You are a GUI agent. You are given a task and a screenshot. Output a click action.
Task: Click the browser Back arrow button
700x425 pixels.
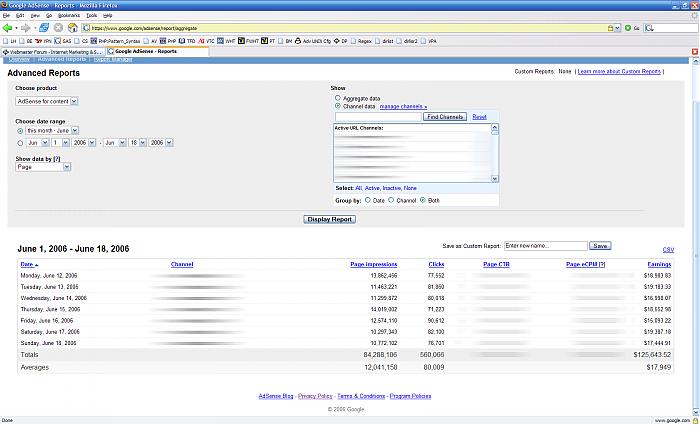coord(9,28)
